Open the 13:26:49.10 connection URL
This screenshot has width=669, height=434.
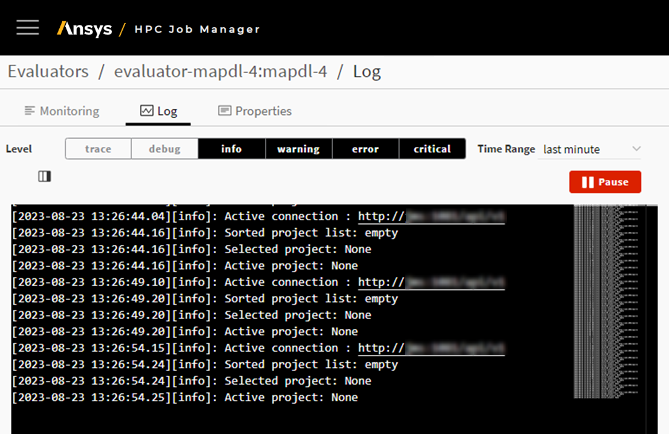click(431, 282)
